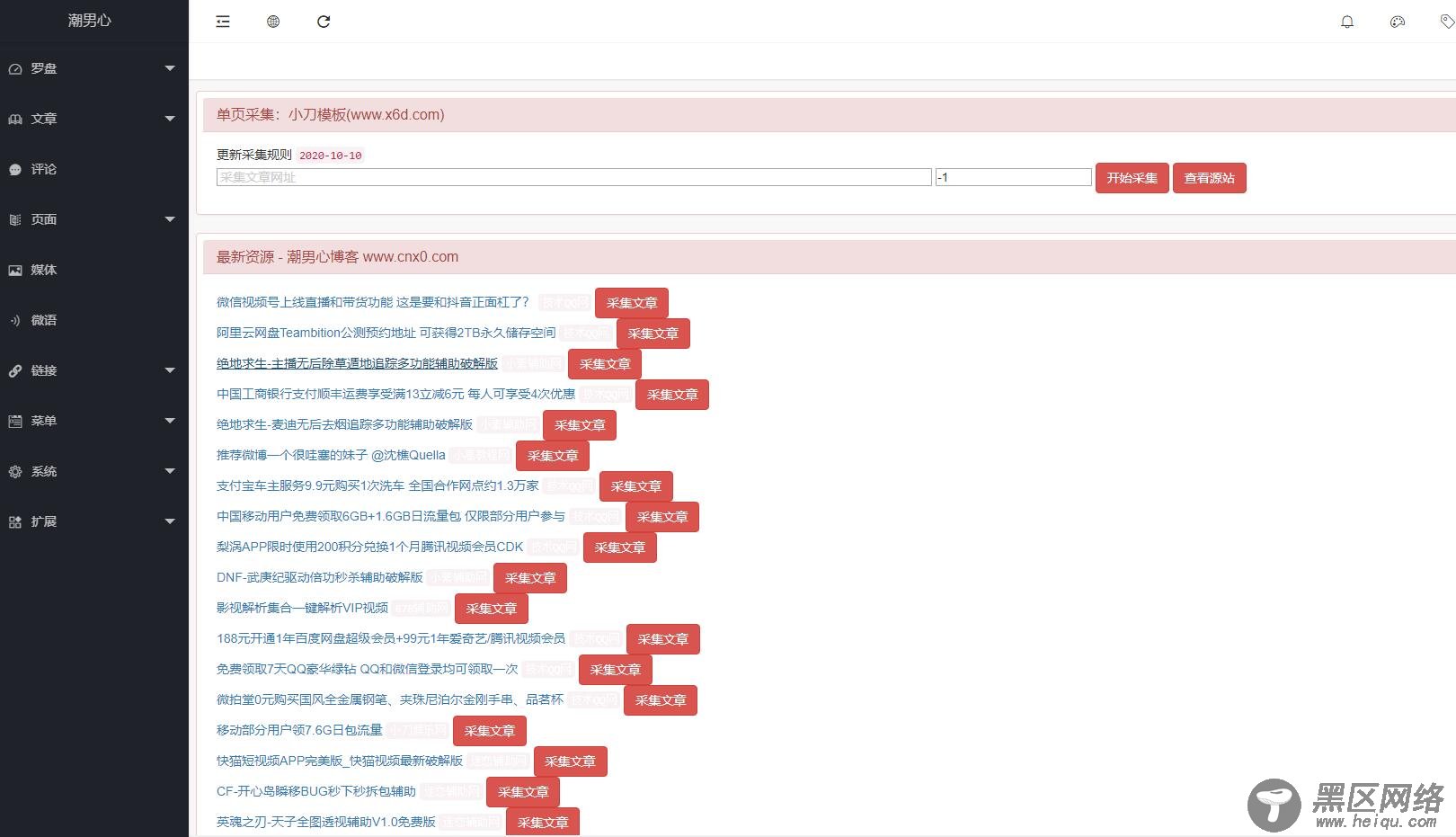Click the 开始采集 button

[x=1132, y=178]
